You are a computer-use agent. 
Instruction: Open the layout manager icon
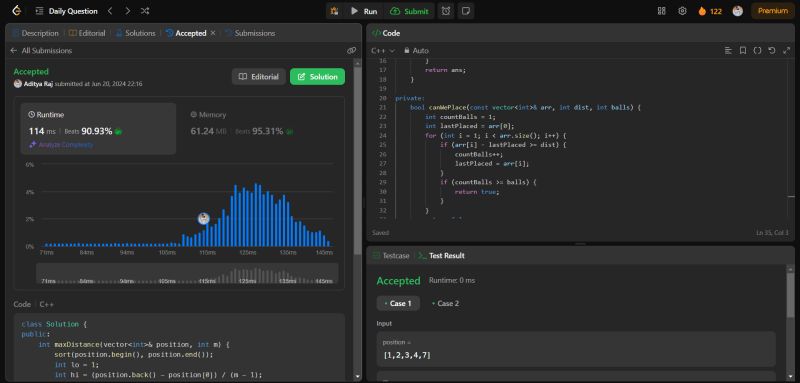[662, 11]
